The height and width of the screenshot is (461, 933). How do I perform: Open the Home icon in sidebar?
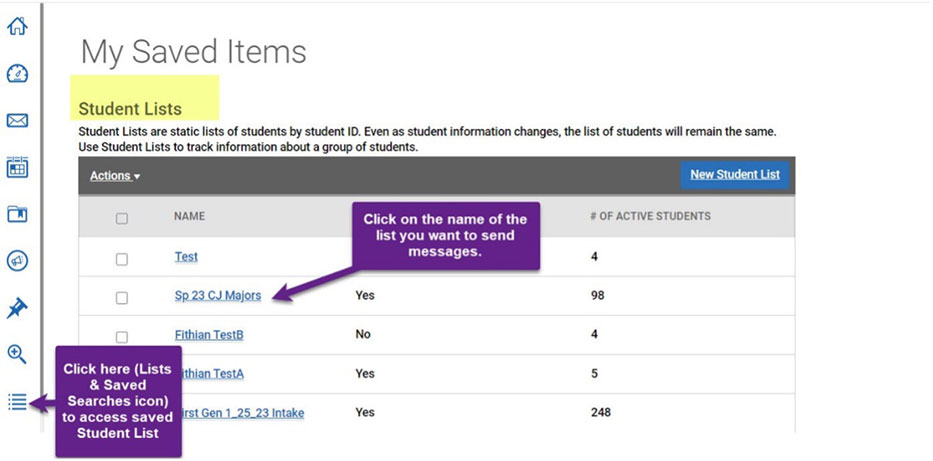point(17,26)
